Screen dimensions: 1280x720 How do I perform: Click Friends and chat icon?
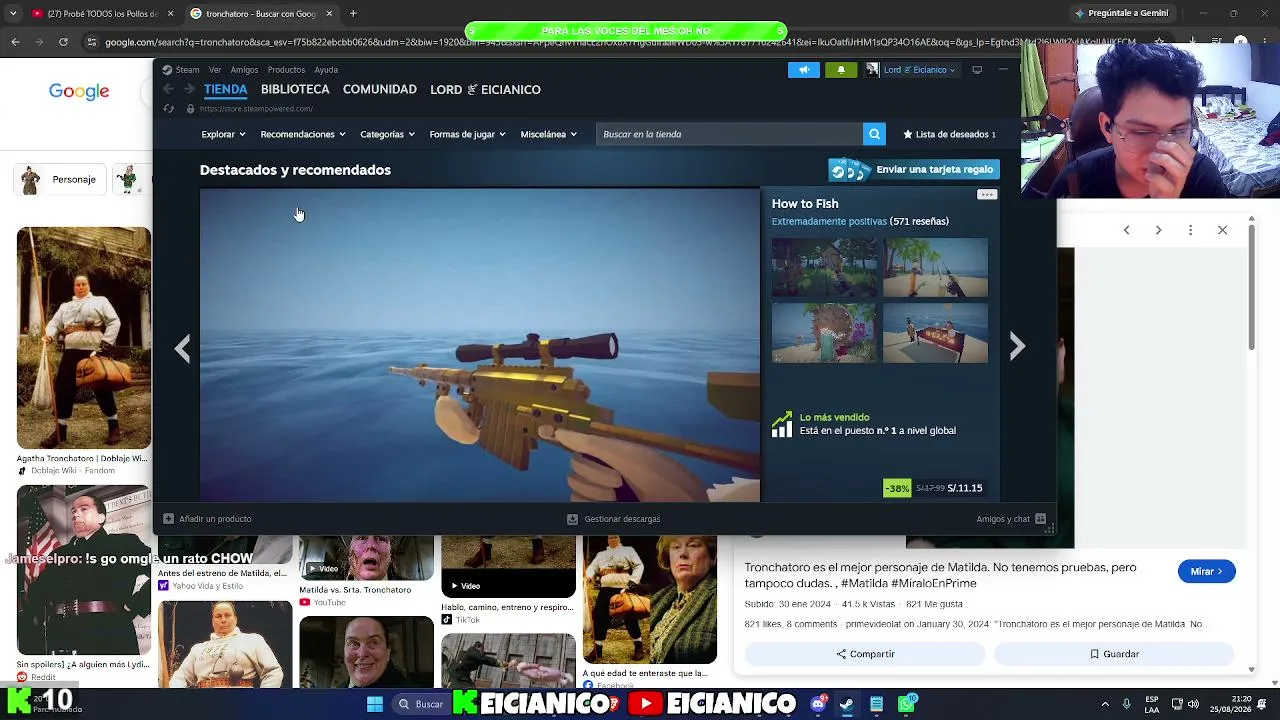(x=1040, y=519)
